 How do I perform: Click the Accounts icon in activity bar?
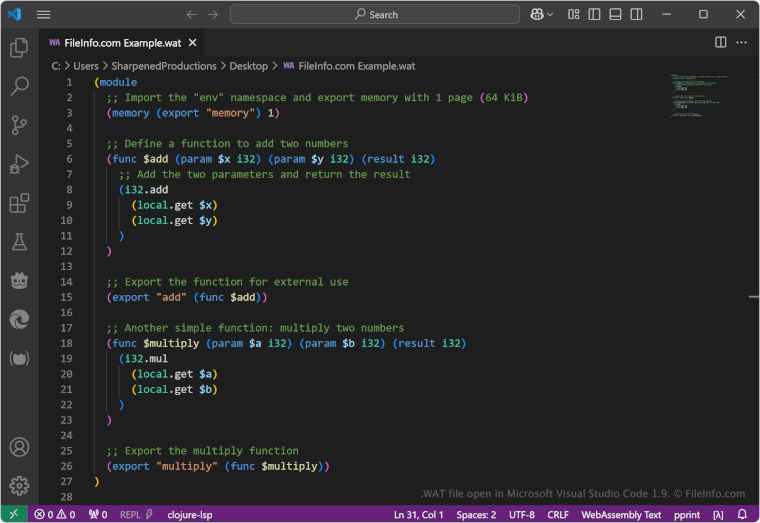(19, 447)
